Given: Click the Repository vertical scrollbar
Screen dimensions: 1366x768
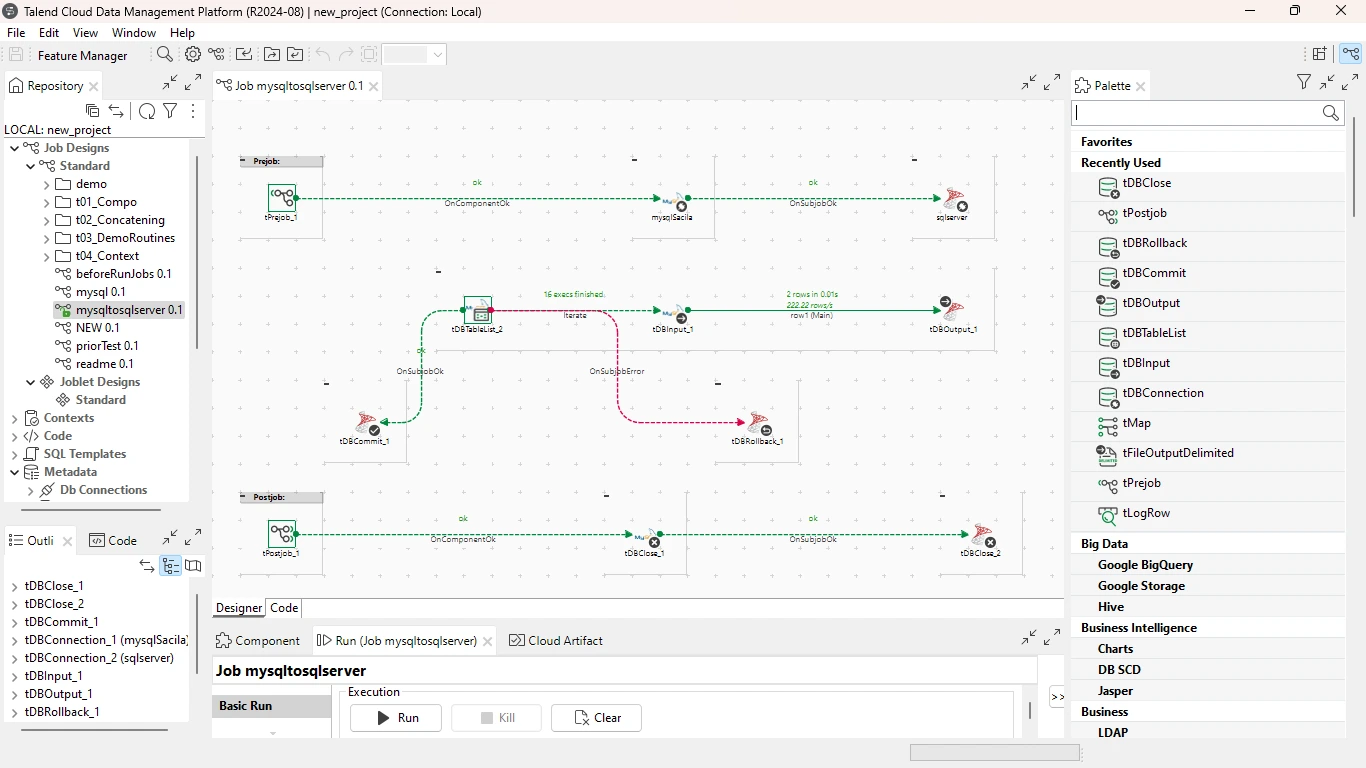Looking at the screenshot, I should coord(197,250).
